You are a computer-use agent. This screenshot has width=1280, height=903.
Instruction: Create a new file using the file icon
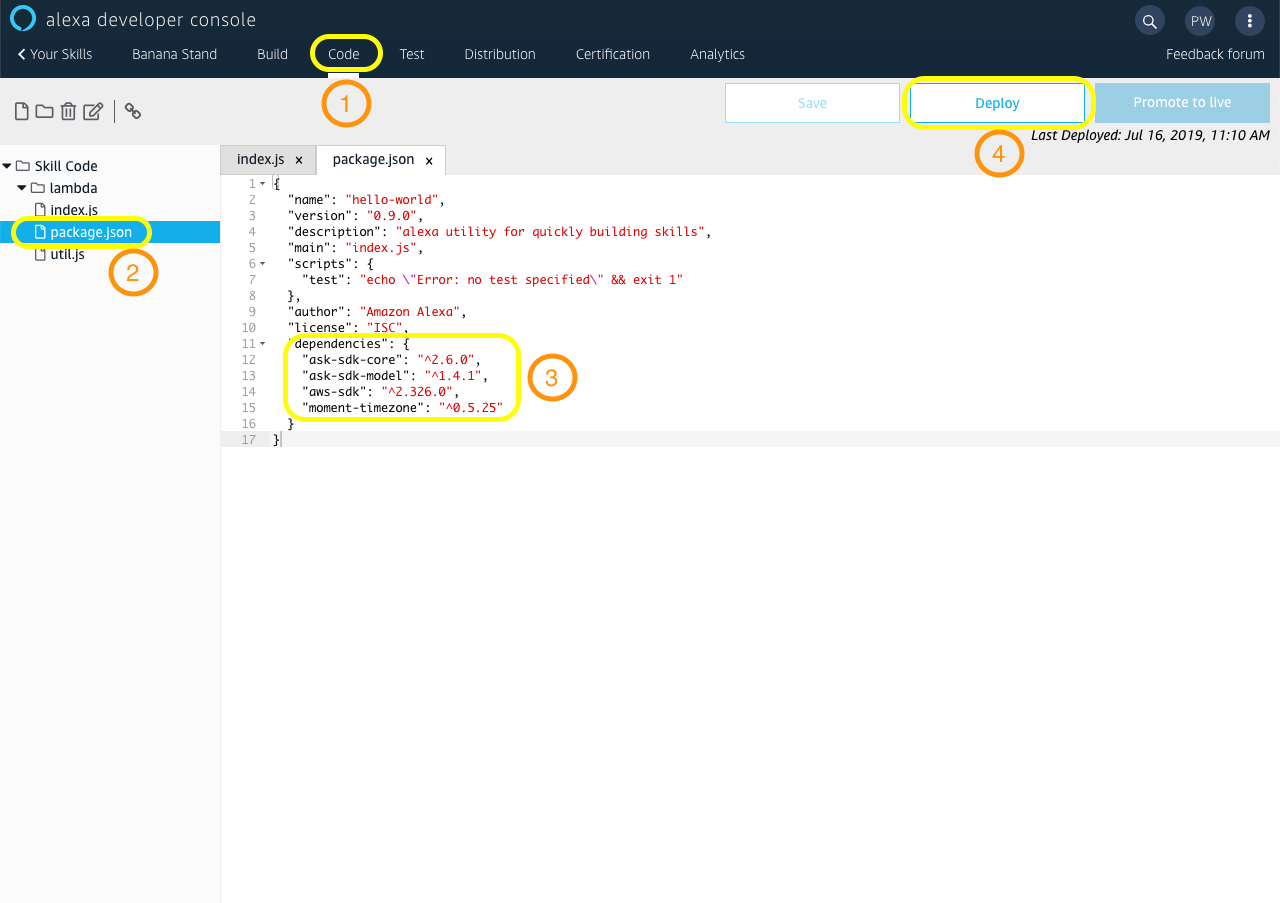(21, 111)
